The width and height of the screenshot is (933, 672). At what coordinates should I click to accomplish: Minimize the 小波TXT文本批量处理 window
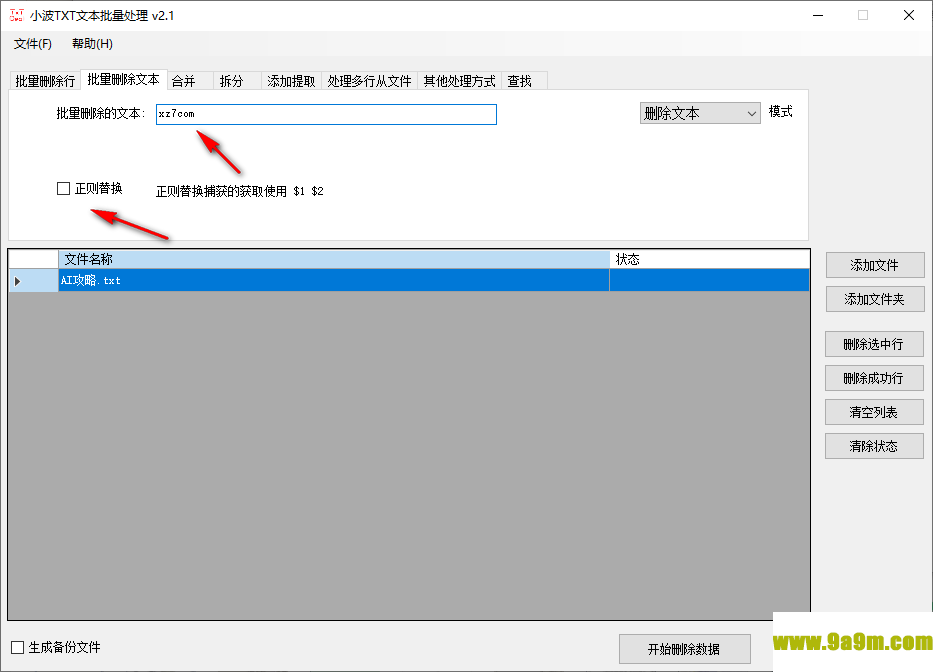818,15
